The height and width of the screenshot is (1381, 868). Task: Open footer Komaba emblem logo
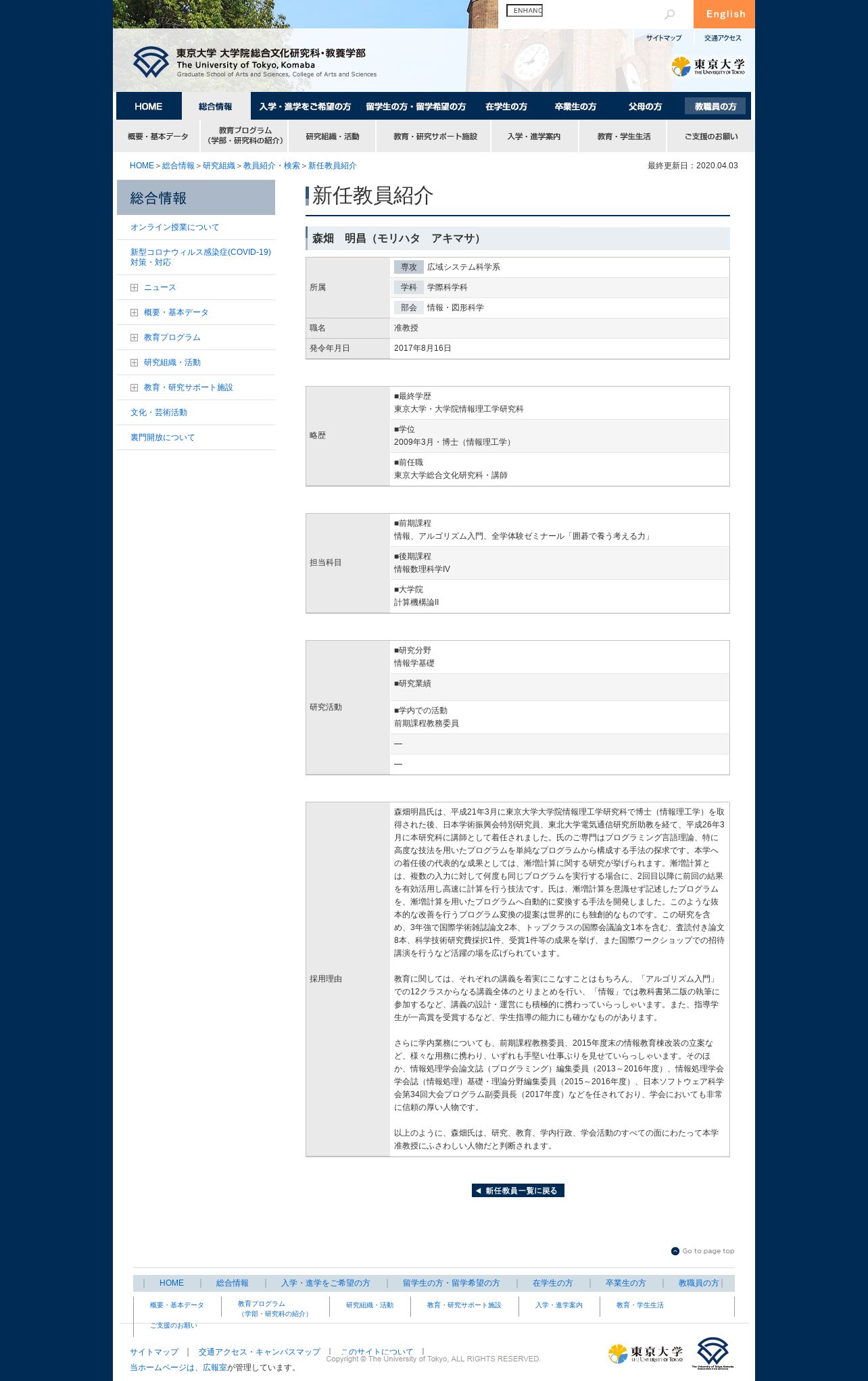click(x=713, y=1353)
